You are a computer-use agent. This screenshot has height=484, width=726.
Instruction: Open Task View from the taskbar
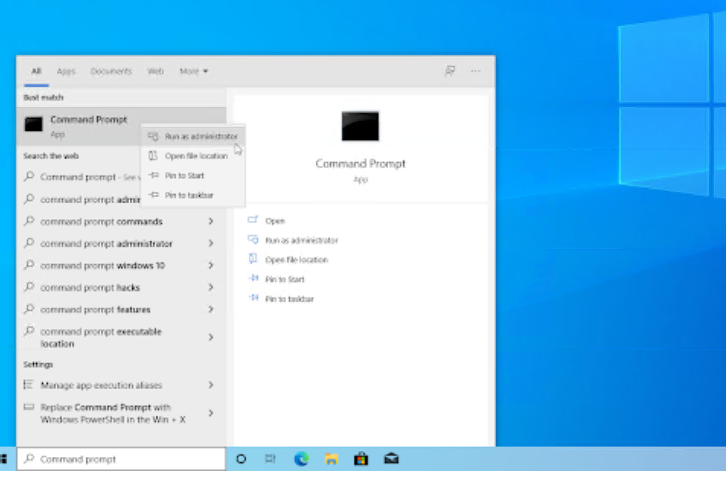click(270, 459)
